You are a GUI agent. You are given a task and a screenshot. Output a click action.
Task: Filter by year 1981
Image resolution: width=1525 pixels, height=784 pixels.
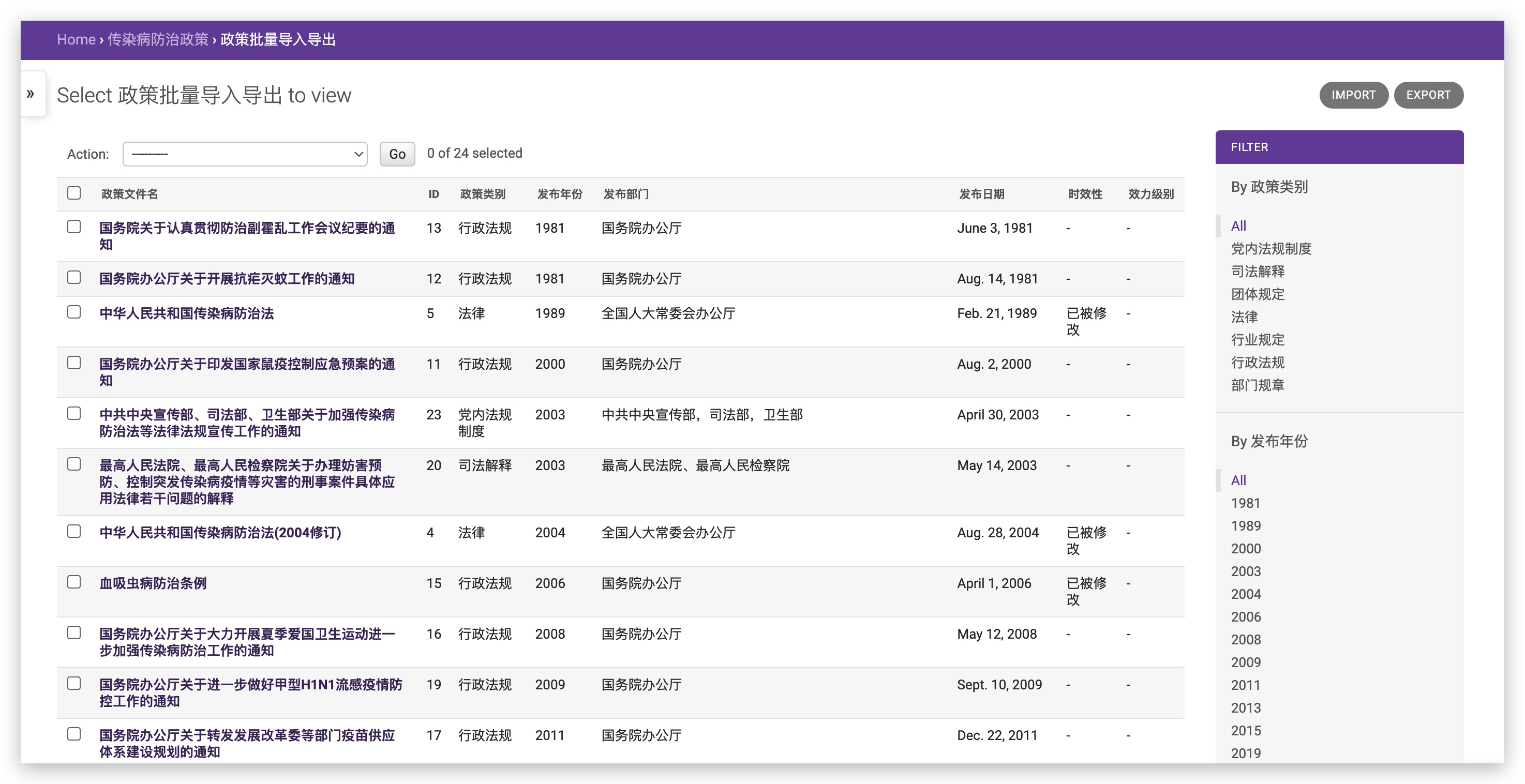point(1246,503)
